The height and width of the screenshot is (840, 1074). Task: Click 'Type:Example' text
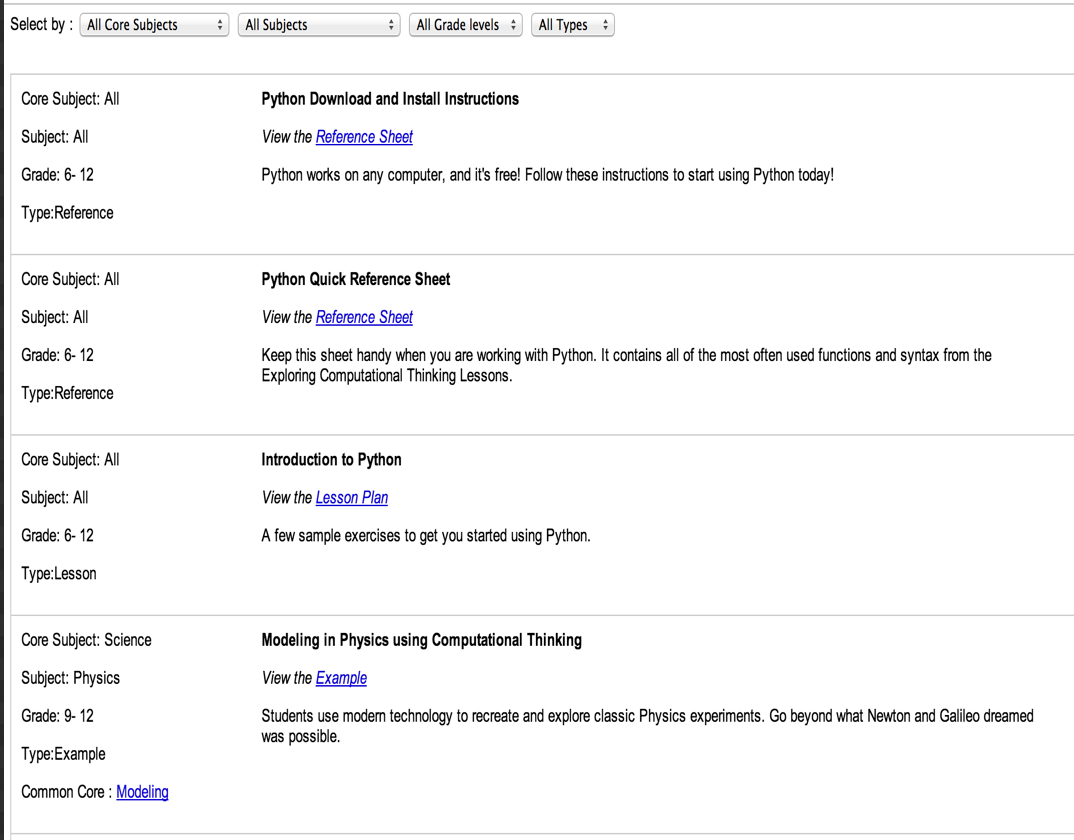[63, 754]
